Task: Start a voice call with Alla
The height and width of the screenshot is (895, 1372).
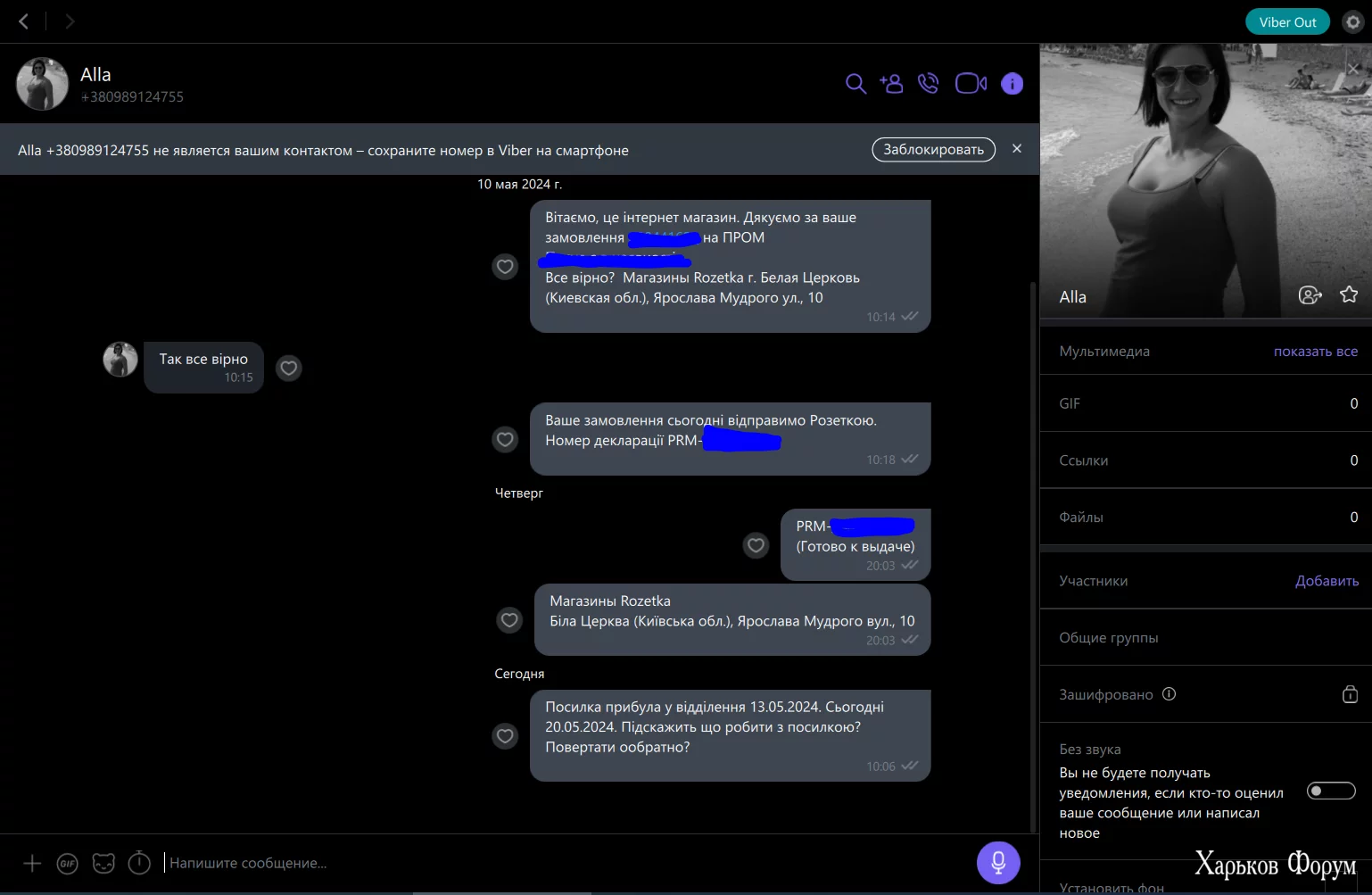Action: 929,84
